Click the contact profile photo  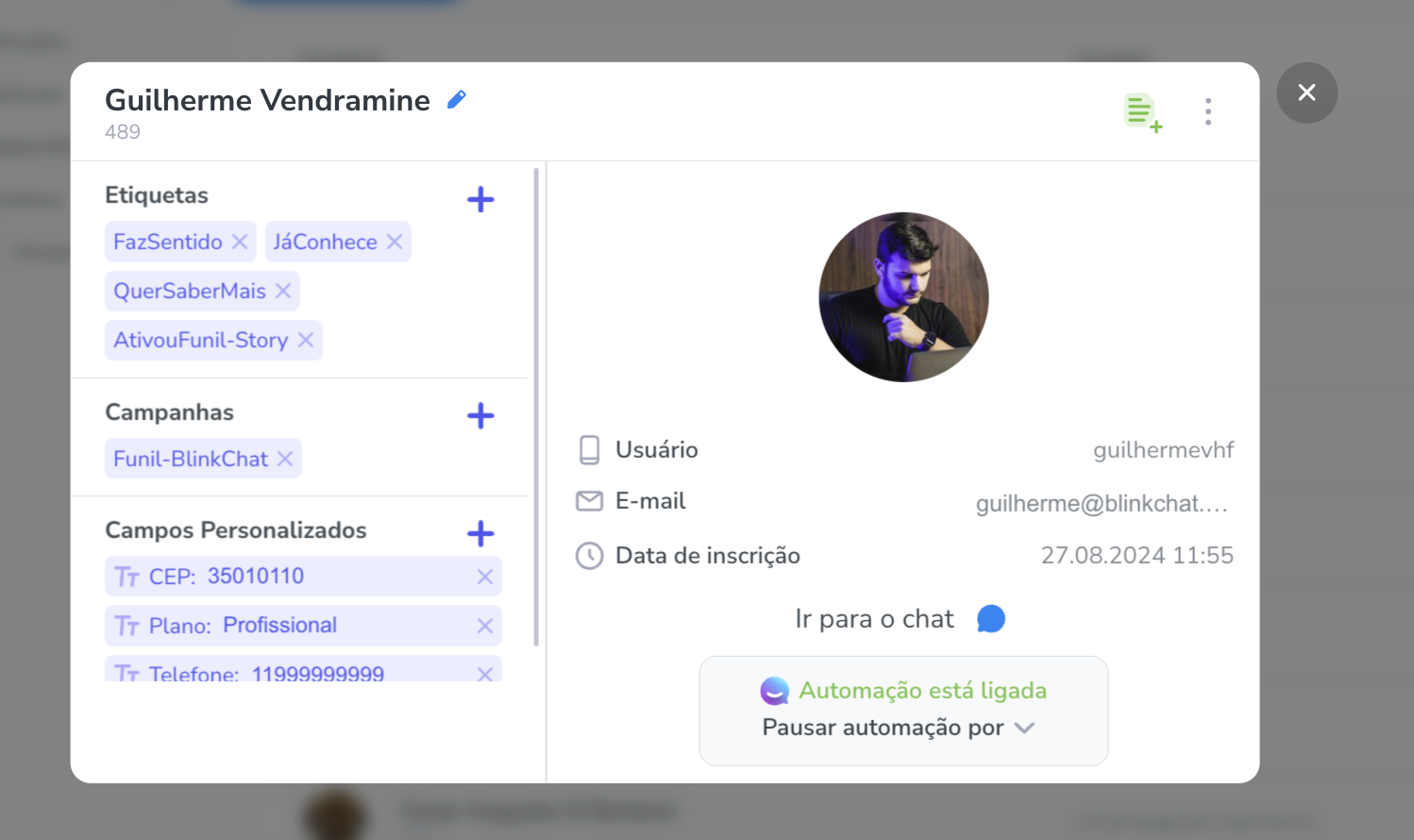click(903, 297)
